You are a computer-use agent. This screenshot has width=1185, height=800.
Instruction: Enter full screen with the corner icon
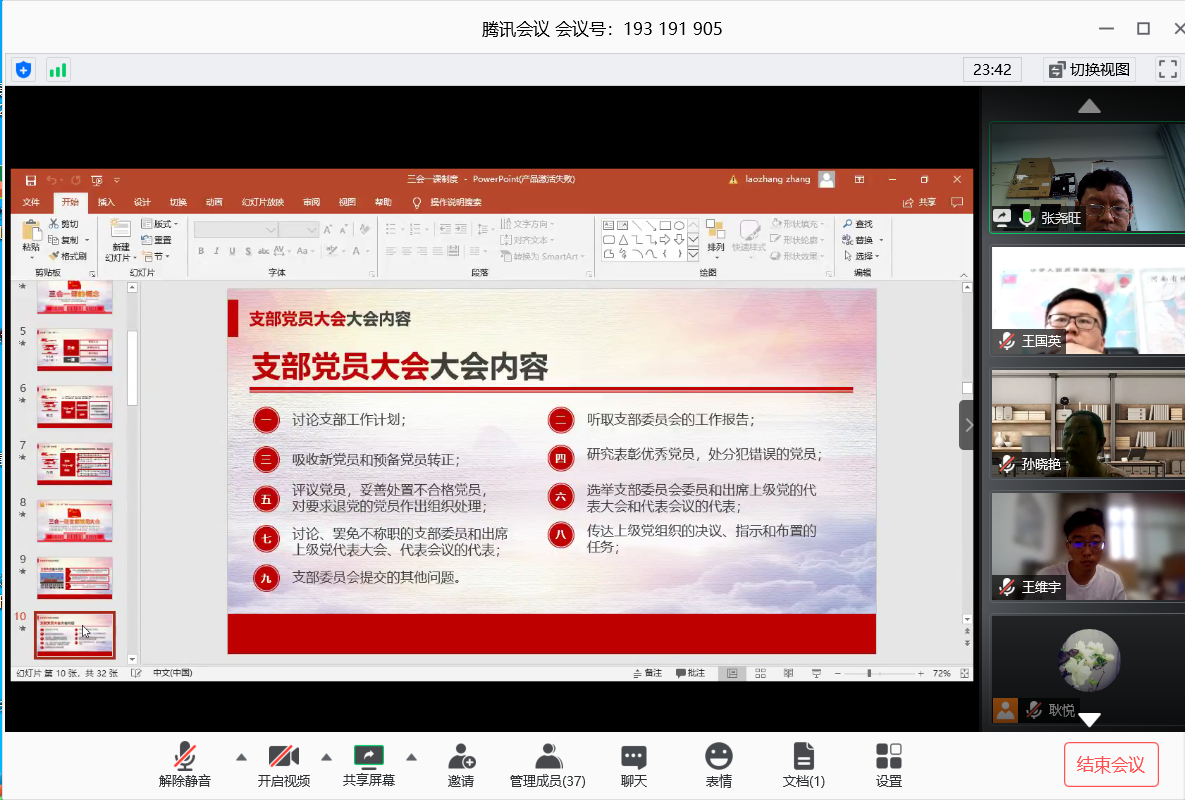click(x=1167, y=69)
